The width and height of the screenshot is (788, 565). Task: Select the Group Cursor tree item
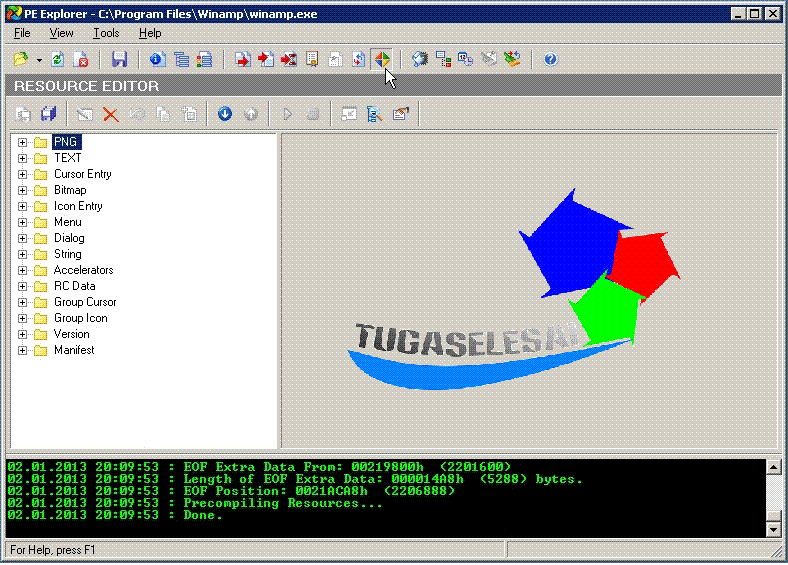point(85,302)
